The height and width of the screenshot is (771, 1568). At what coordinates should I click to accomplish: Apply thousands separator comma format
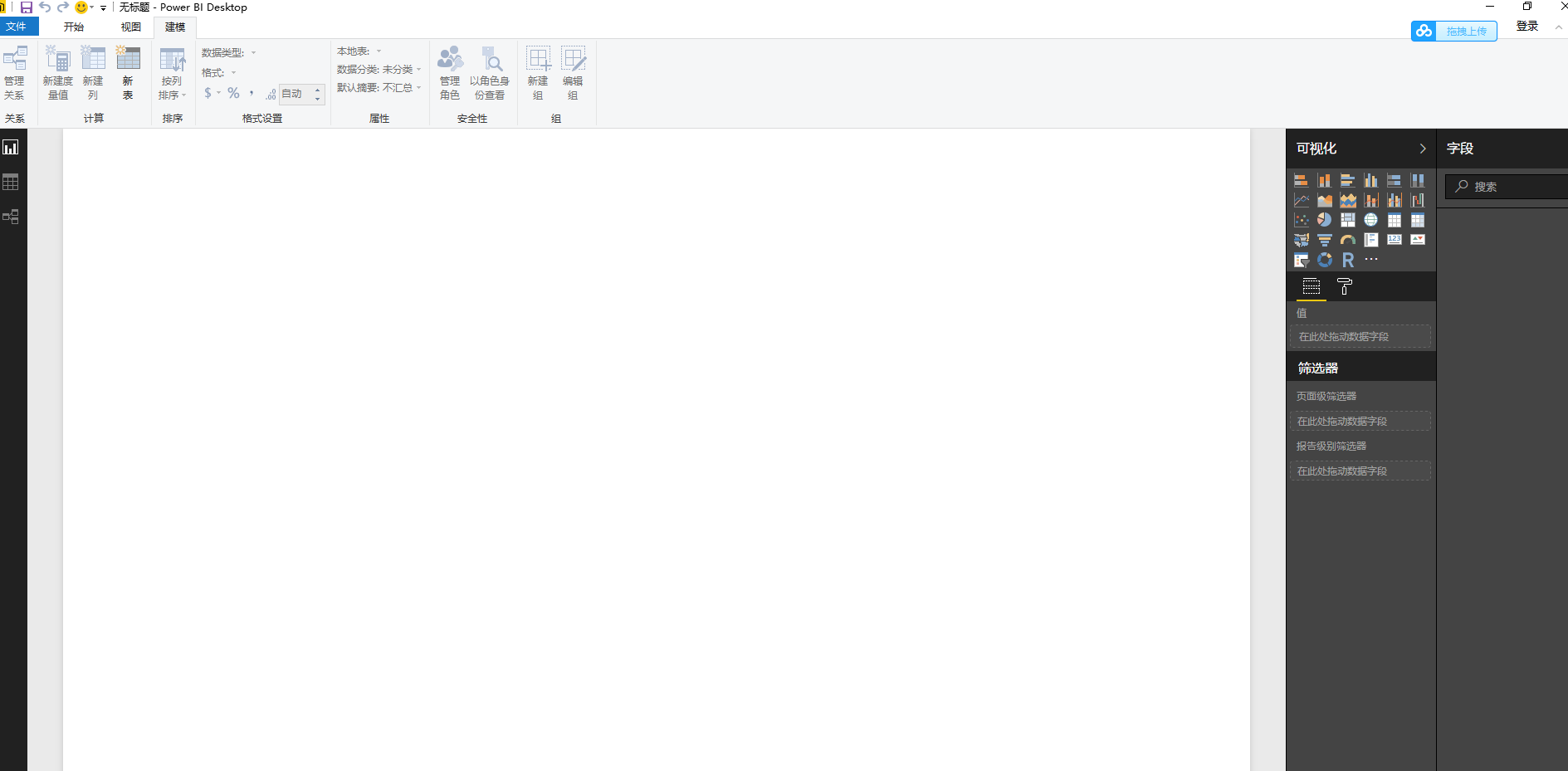(252, 93)
